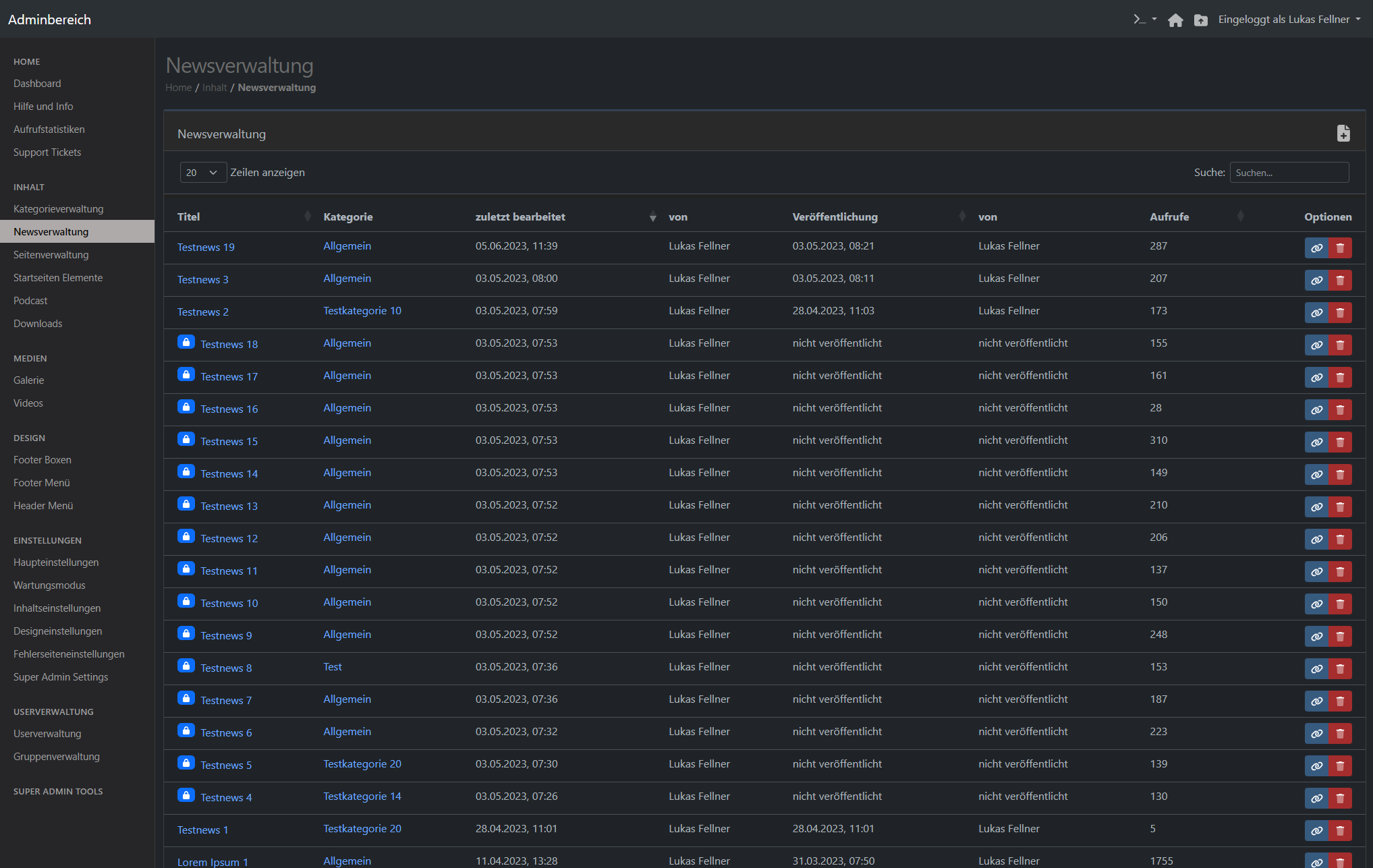Delete Testnews 5 with trash icon
Image resolution: width=1373 pixels, height=868 pixels.
pos(1340,766)
